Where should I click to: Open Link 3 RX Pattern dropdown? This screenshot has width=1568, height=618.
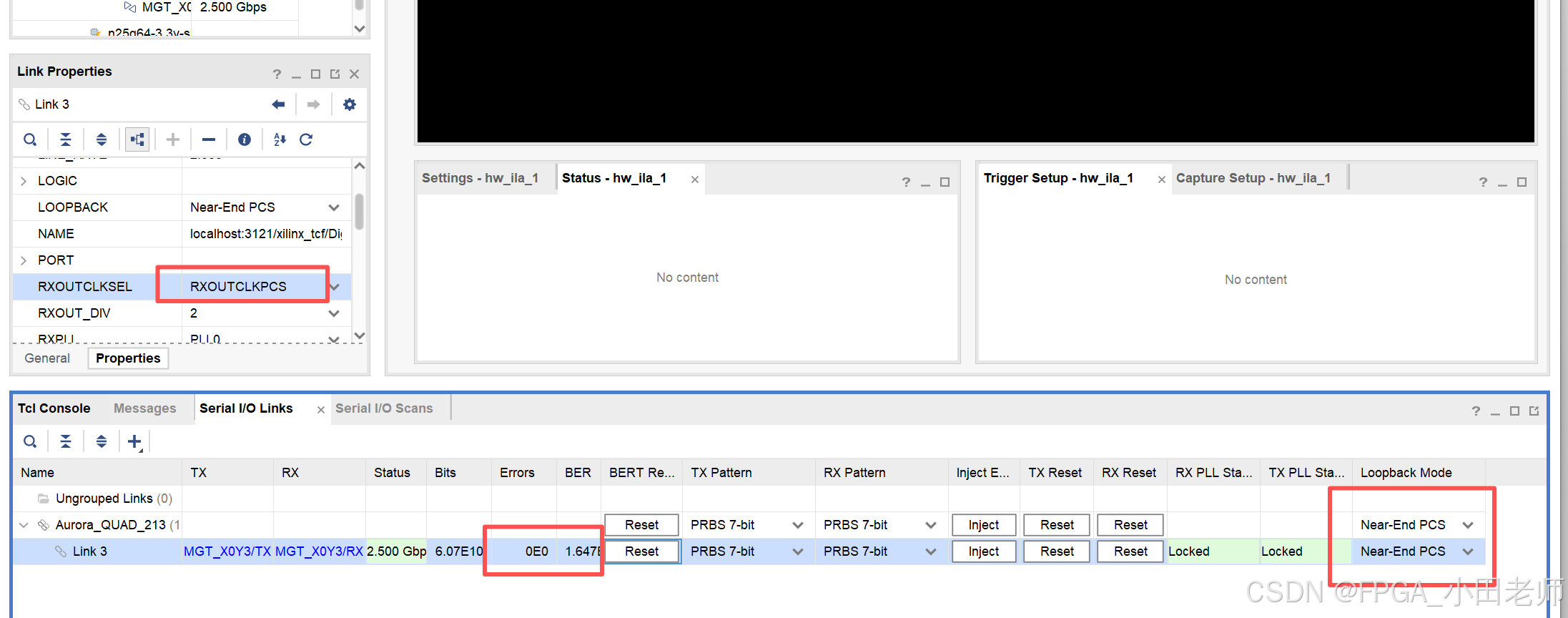(x=931, y=551)
